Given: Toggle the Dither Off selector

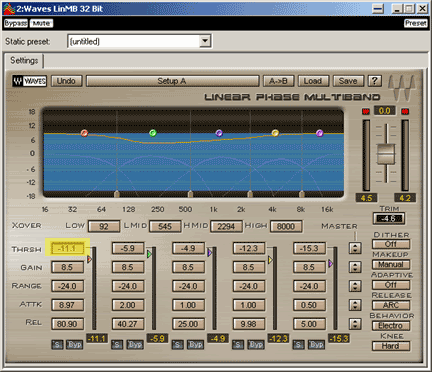Looking at the screenshot, I should coord(391,244).
